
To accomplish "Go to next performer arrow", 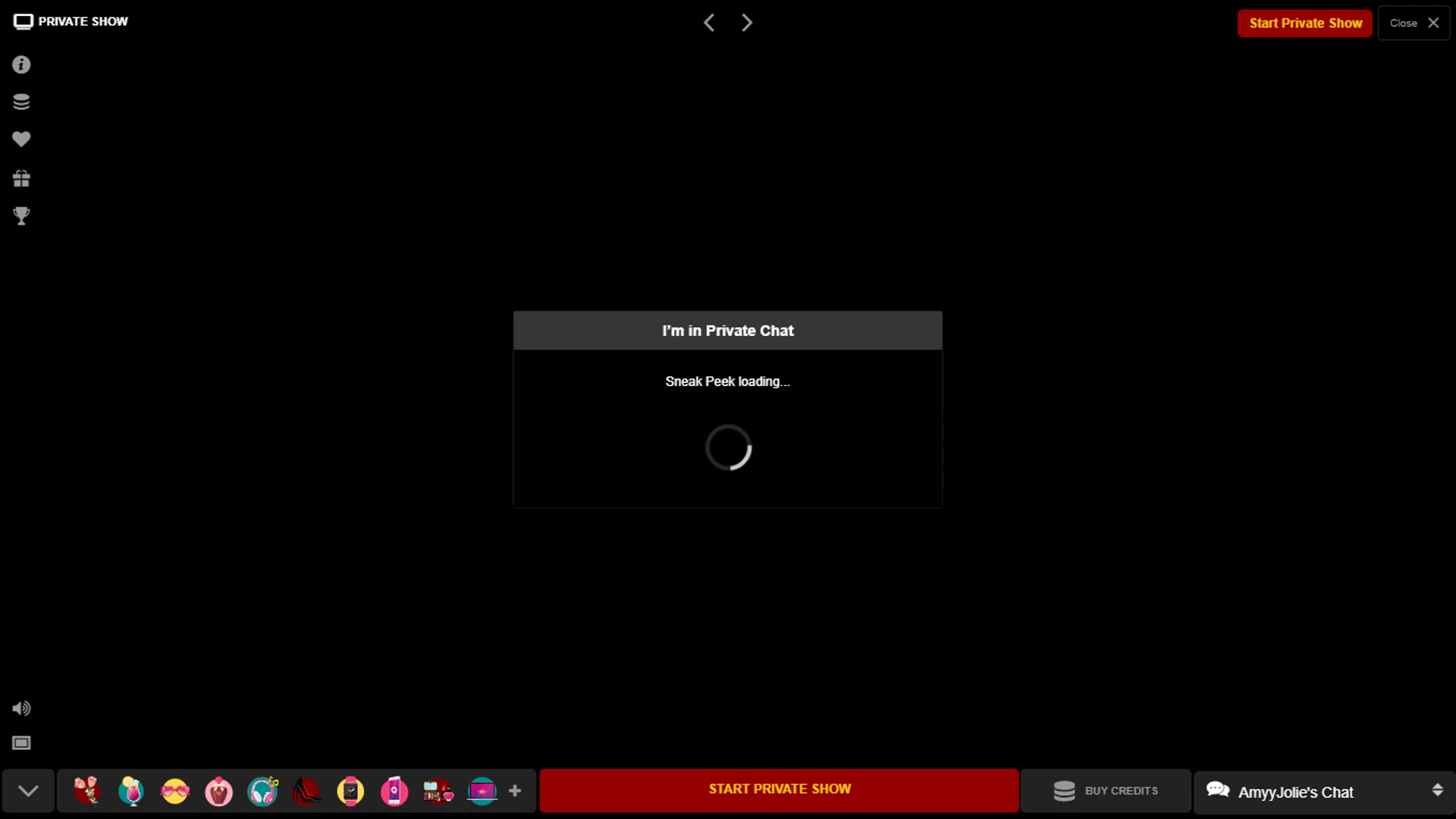I will pyautogui.click(x=747, y=23).
